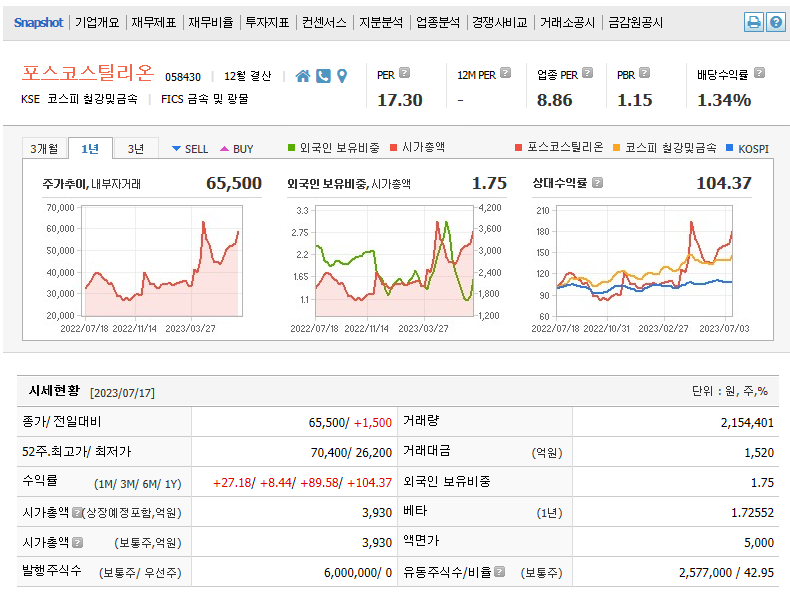790x597 pixels.
Task: Click the 업종 PER value 8.86
Action: 555,100
